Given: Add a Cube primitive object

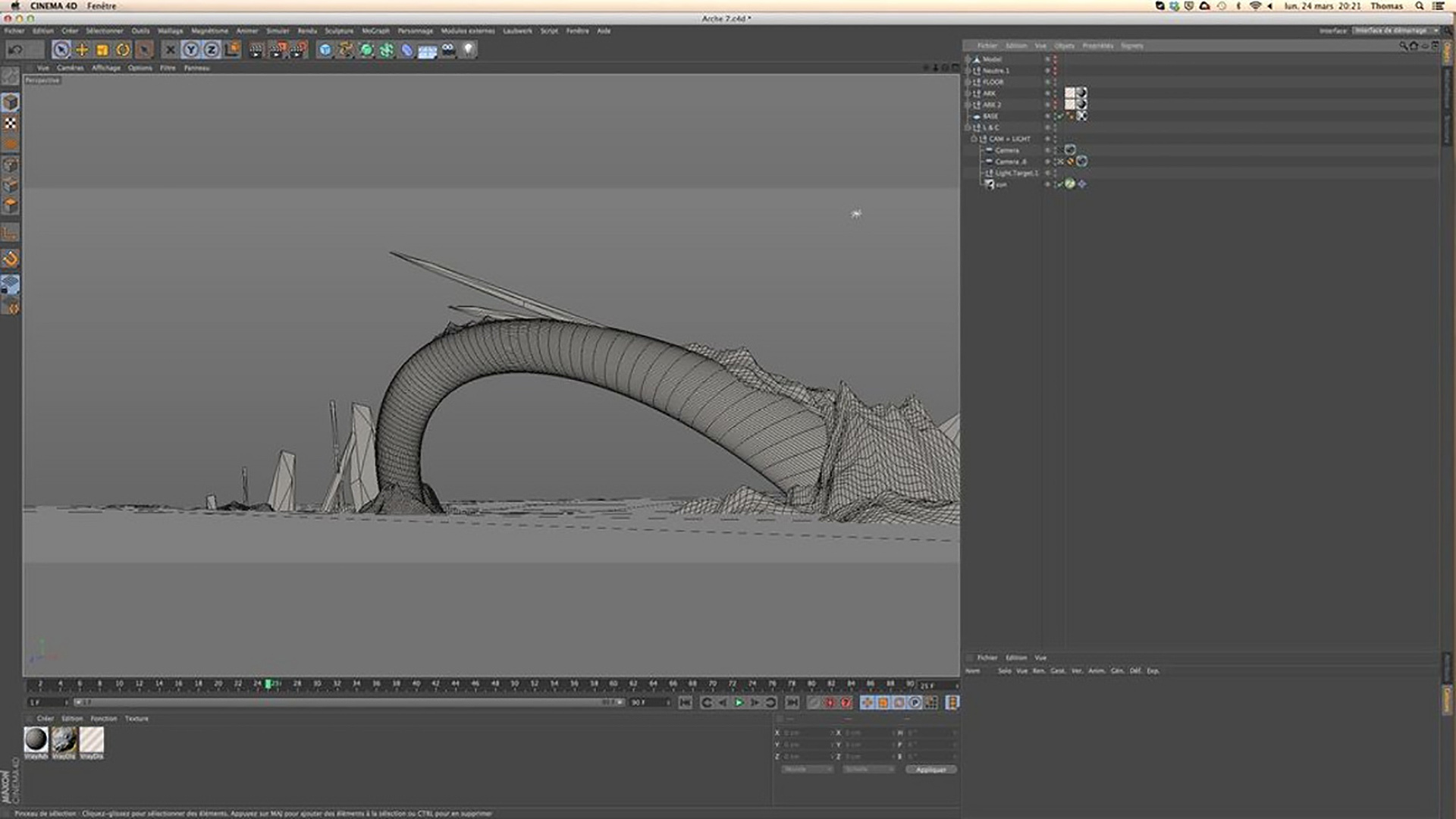Looking at the screenshot, I should (x=325, y=50).
